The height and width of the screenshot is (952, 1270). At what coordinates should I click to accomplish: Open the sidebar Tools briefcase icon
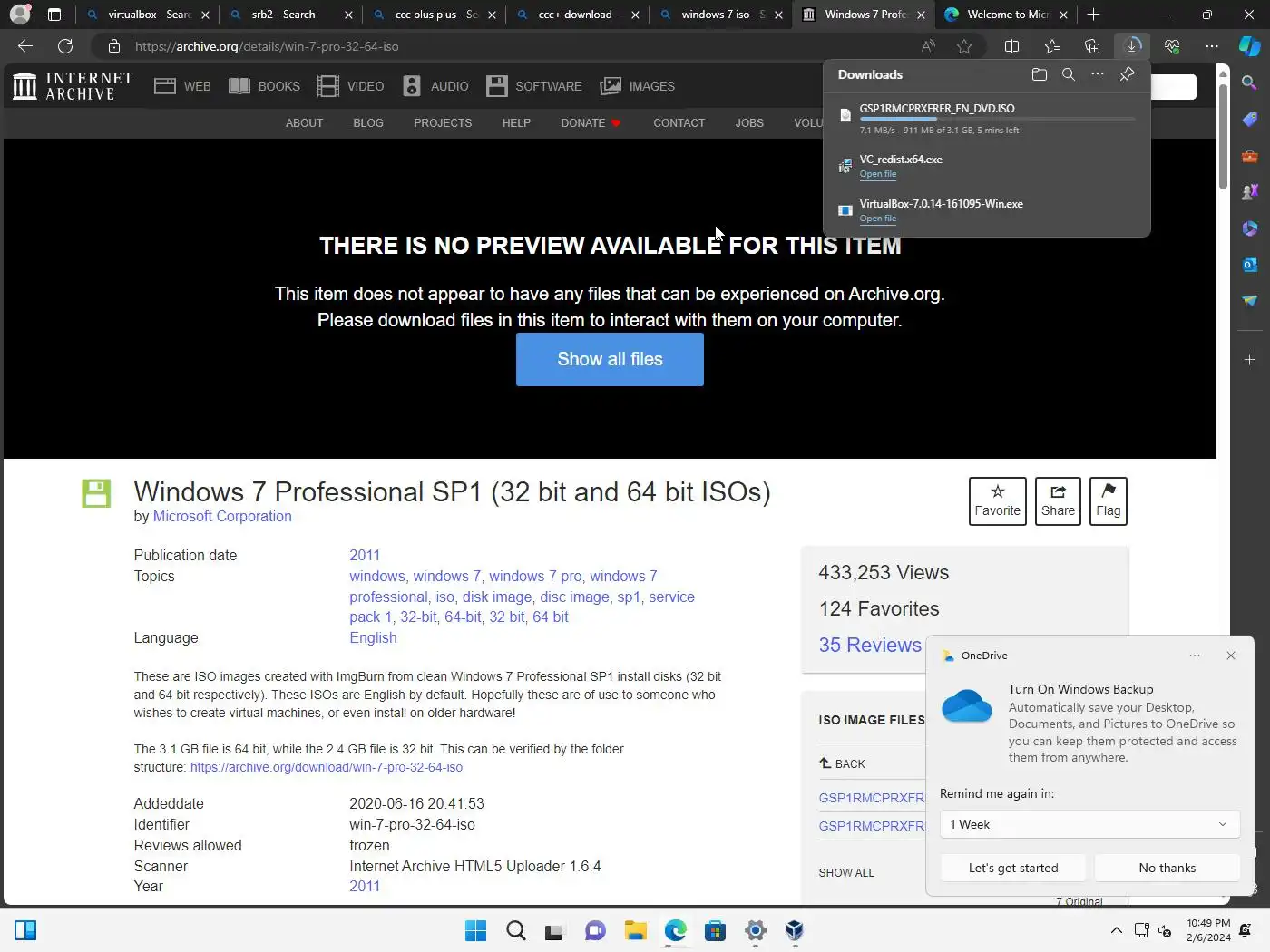click(1249, 156)
